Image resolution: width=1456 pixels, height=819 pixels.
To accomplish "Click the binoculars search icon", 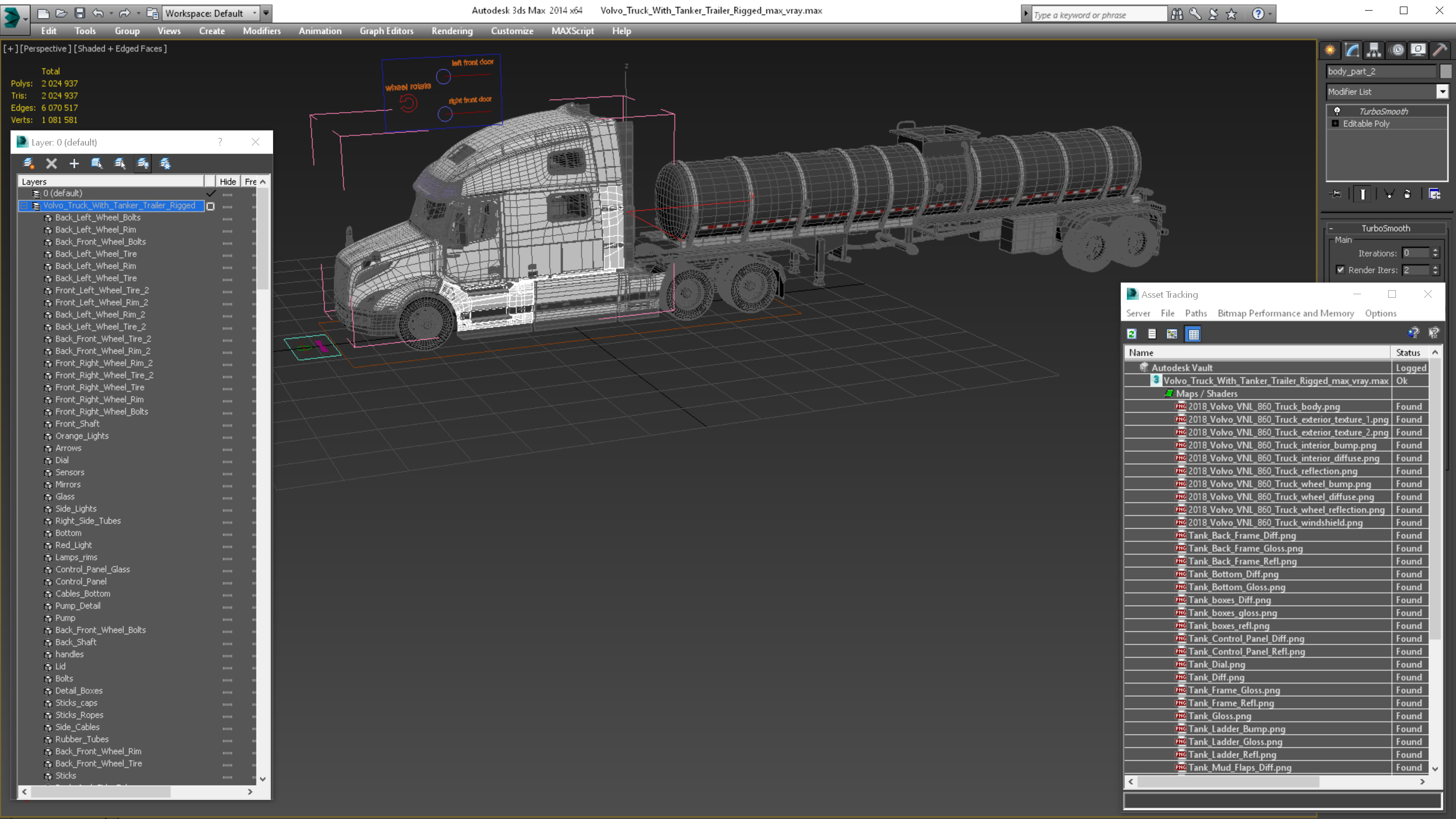I will click(1177, 14).
